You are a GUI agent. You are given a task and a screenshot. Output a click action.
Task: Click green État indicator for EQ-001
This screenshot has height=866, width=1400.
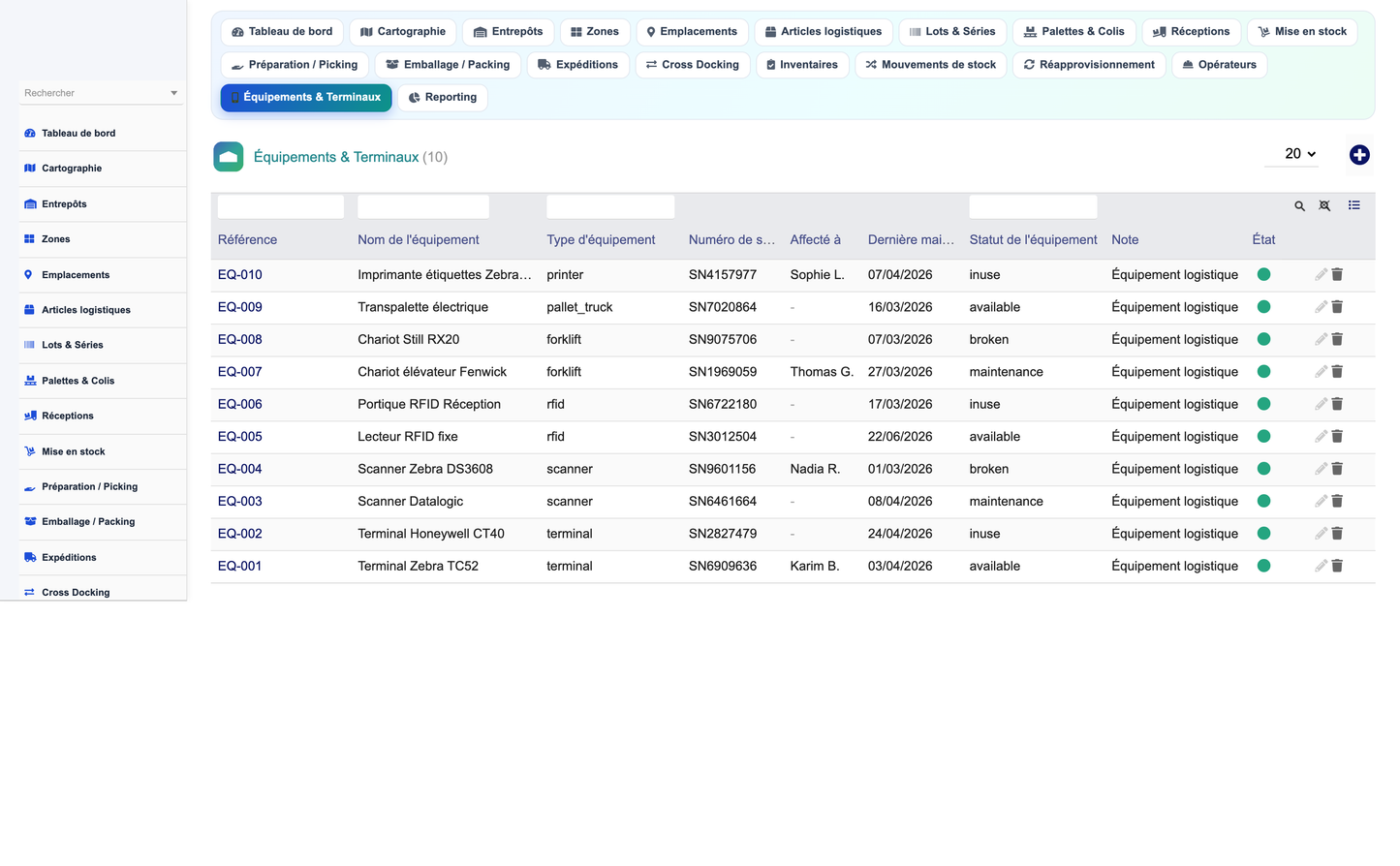1263,566
